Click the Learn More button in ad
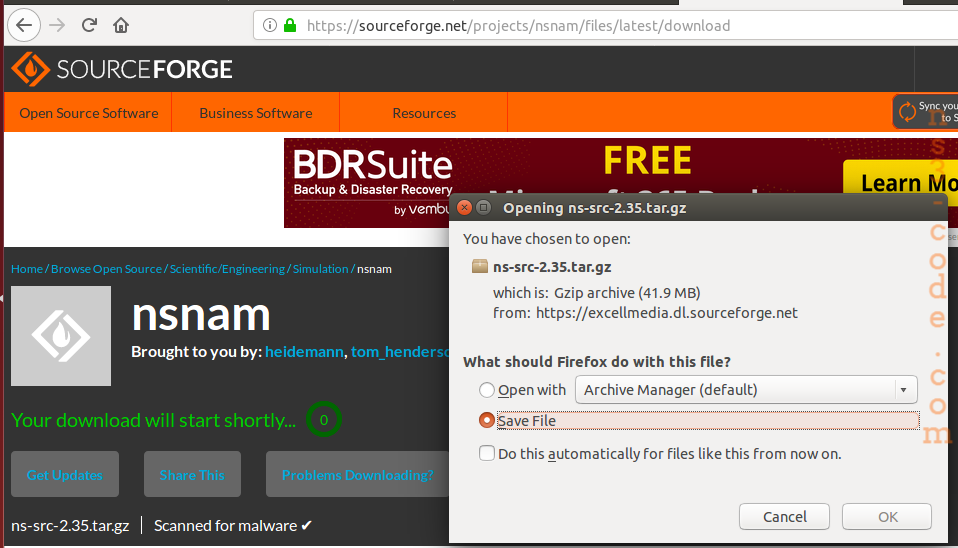The height and width of the screenshot is (548, 958). click(x=901, y=183)
